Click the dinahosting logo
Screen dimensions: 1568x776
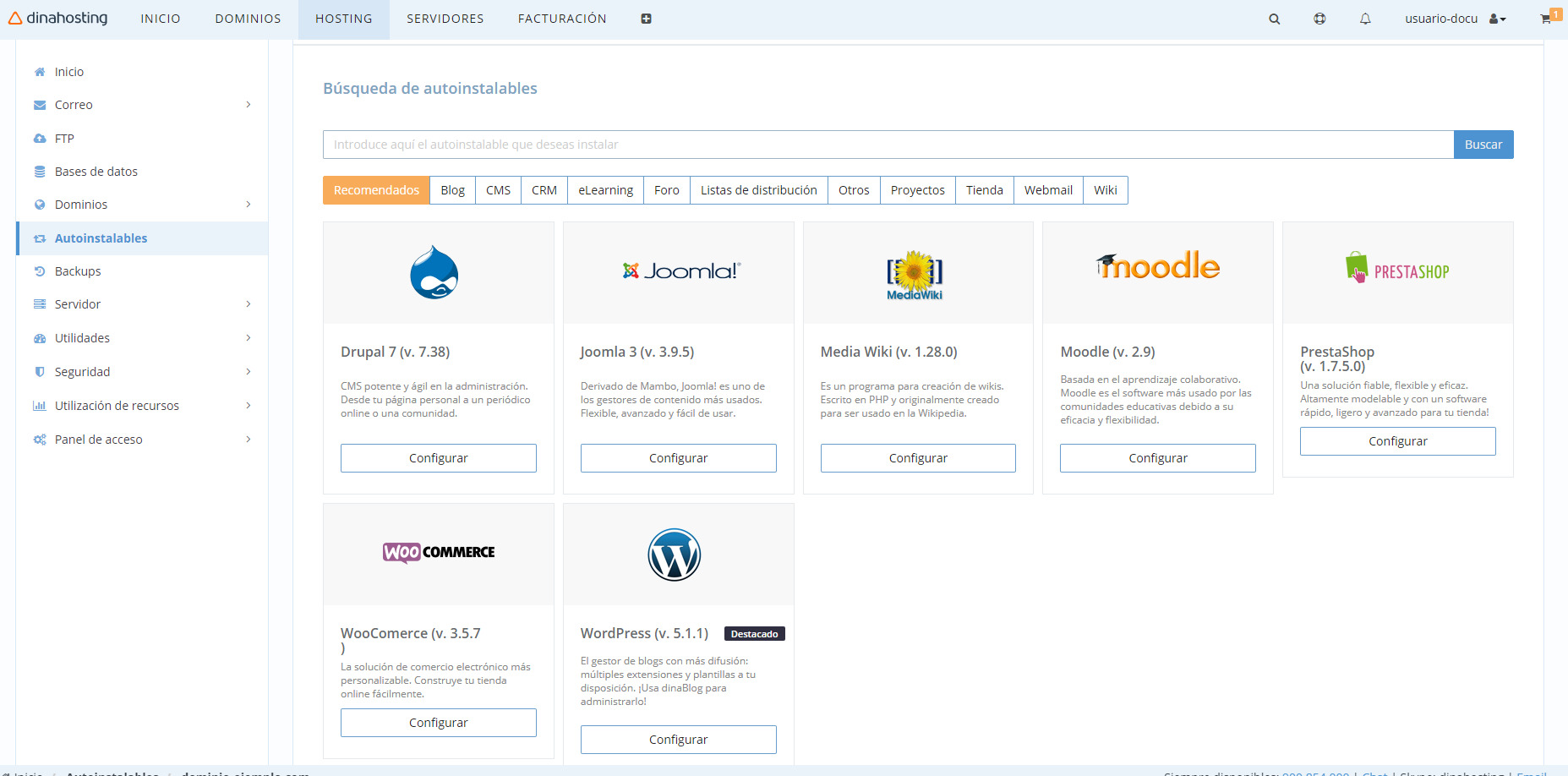point(58,18)
